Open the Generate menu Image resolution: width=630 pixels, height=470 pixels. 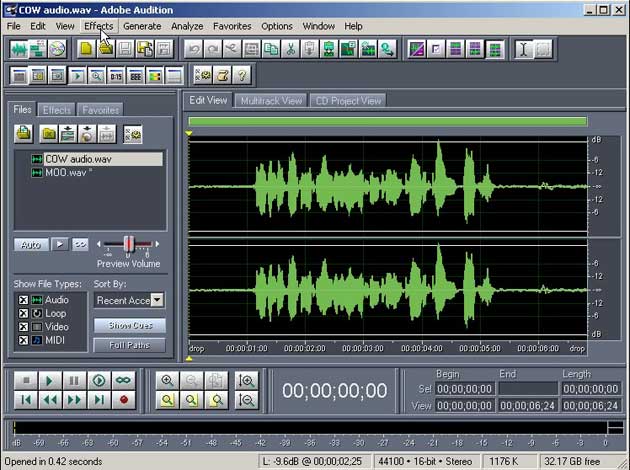(x=142, y=26)
